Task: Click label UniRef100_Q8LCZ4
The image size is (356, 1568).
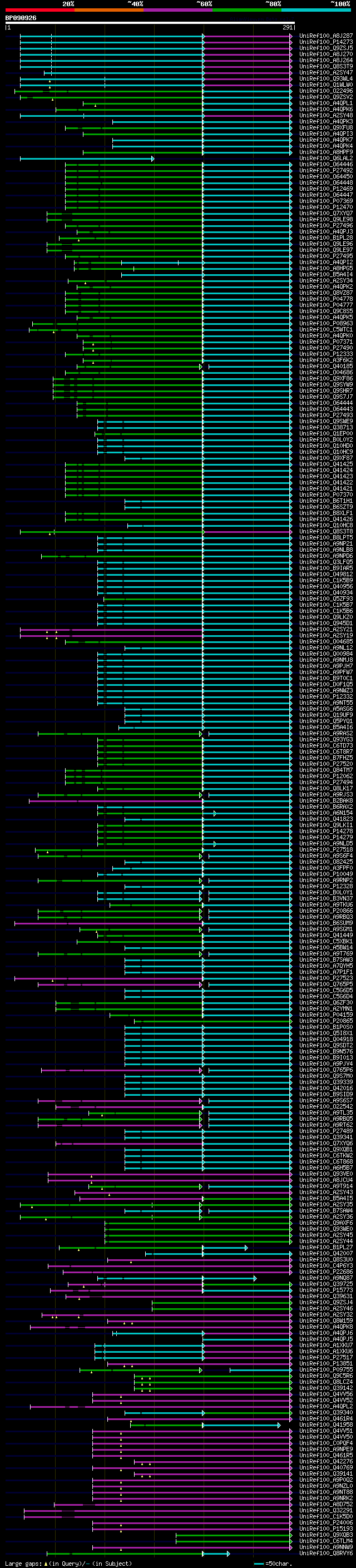Action: click(x=326, y=1382)
